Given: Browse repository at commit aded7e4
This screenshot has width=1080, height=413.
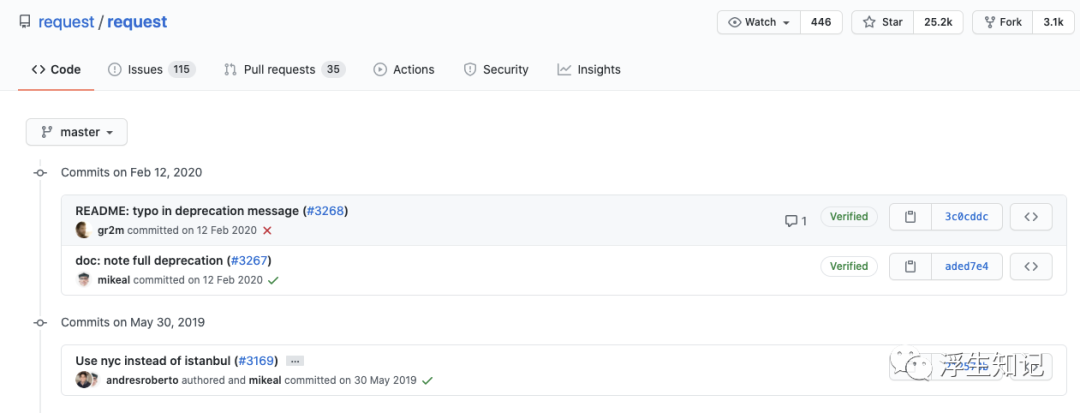Looking at the screenshot, I should (x=1031, y=266).
